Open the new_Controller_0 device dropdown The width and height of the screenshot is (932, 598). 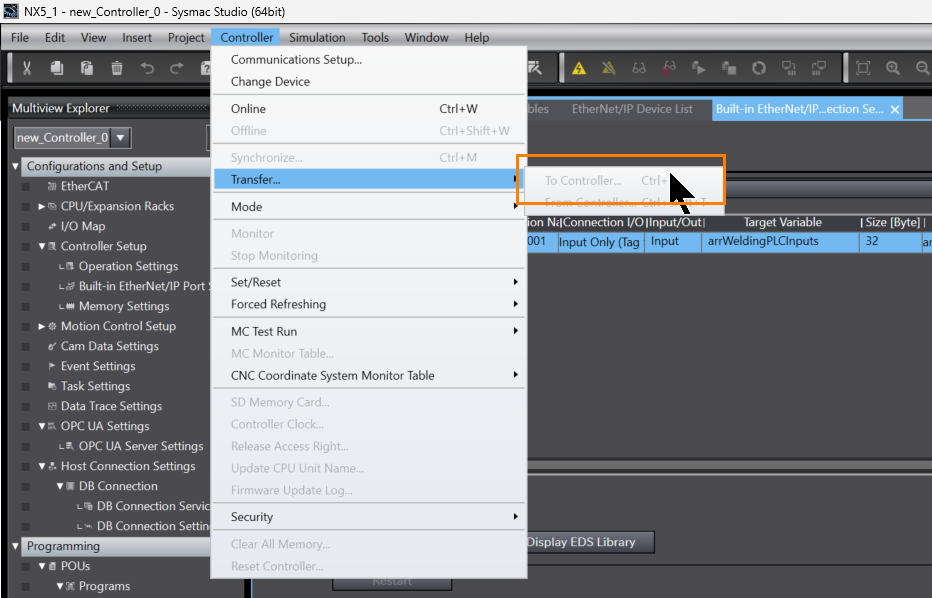click(120, 138)
